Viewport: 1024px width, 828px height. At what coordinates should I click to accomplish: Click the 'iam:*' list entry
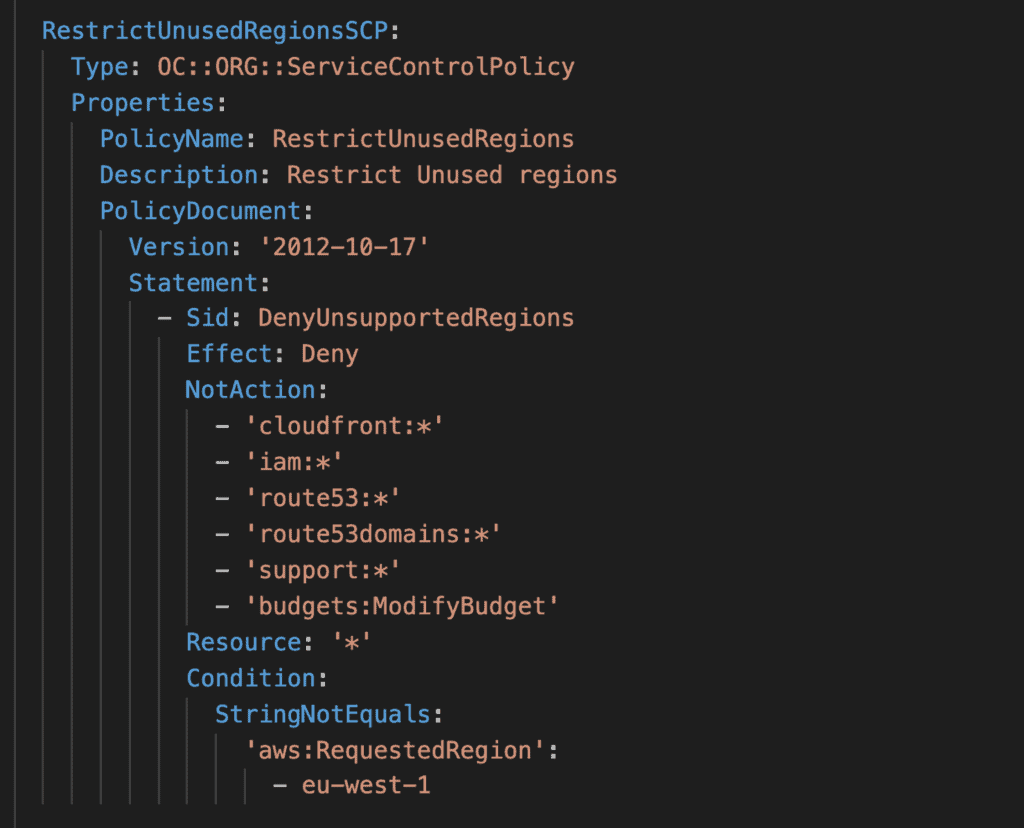pyautogui.click(x=300, y=462)
